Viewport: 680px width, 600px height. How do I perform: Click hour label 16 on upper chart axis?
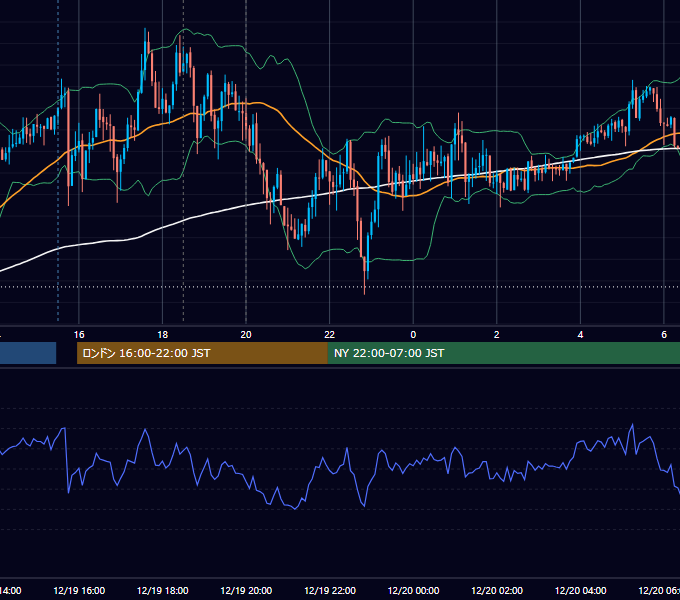tap(79, 335)
